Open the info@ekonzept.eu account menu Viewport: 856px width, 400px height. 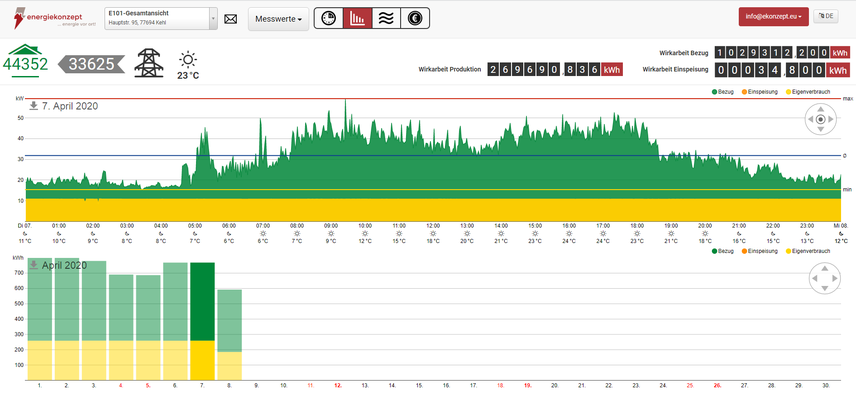coord(773,17)
